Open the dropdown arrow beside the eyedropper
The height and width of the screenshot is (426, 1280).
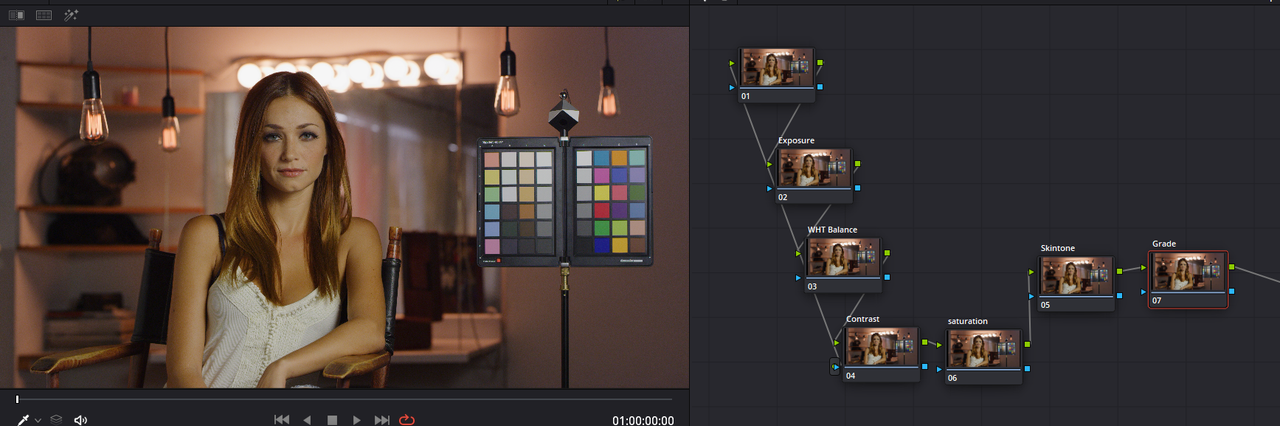click(38, 421)
